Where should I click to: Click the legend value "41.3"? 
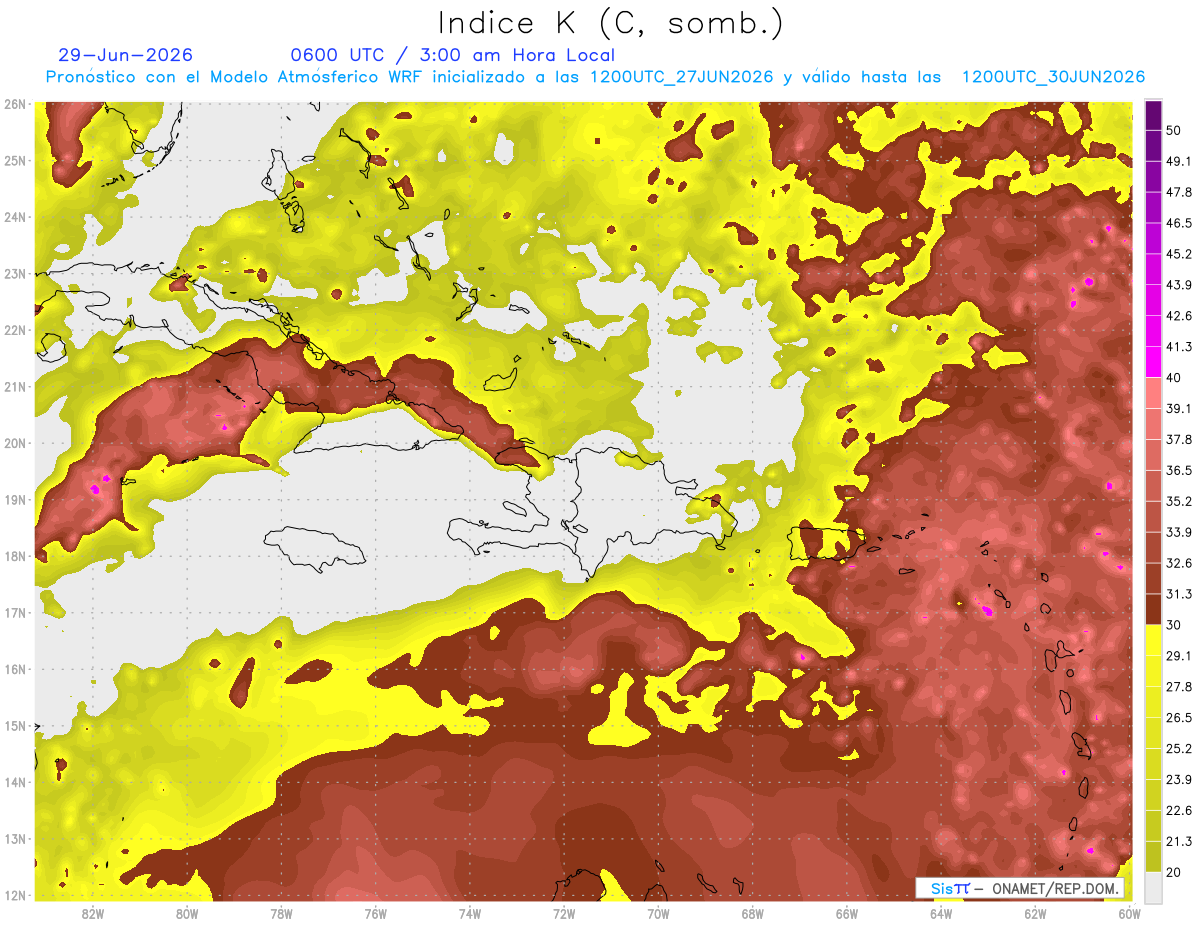pos(1179,346)
